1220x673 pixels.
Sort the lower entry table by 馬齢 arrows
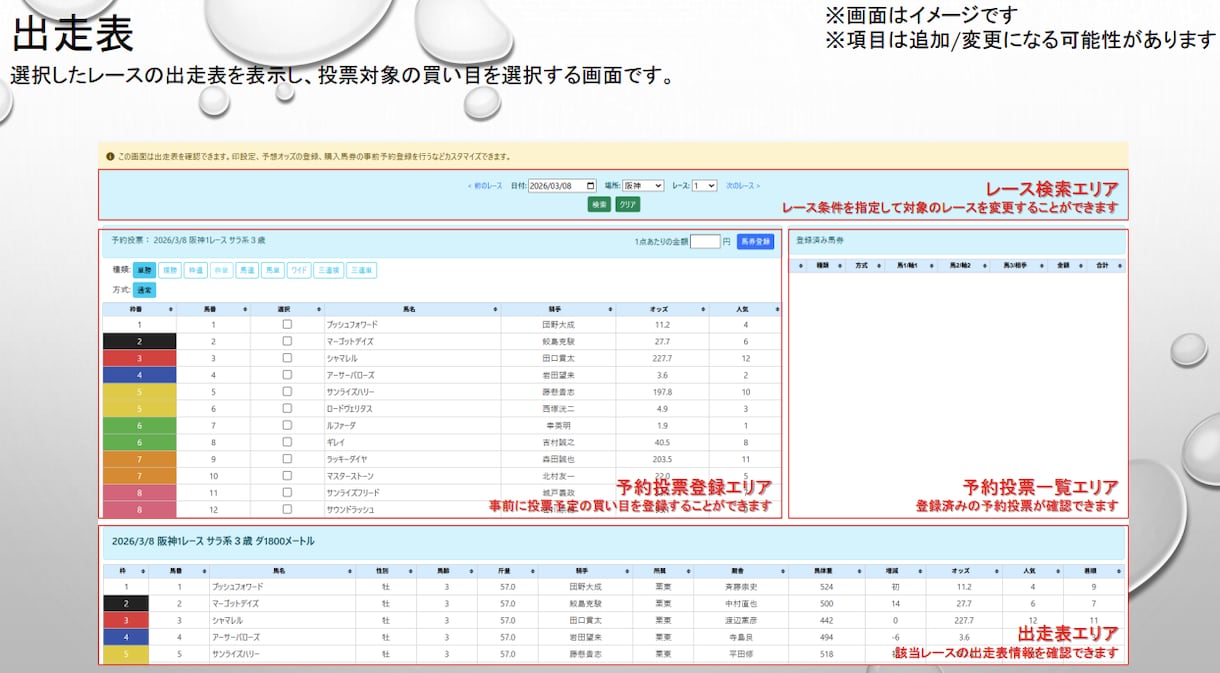[x=472, y=571]
